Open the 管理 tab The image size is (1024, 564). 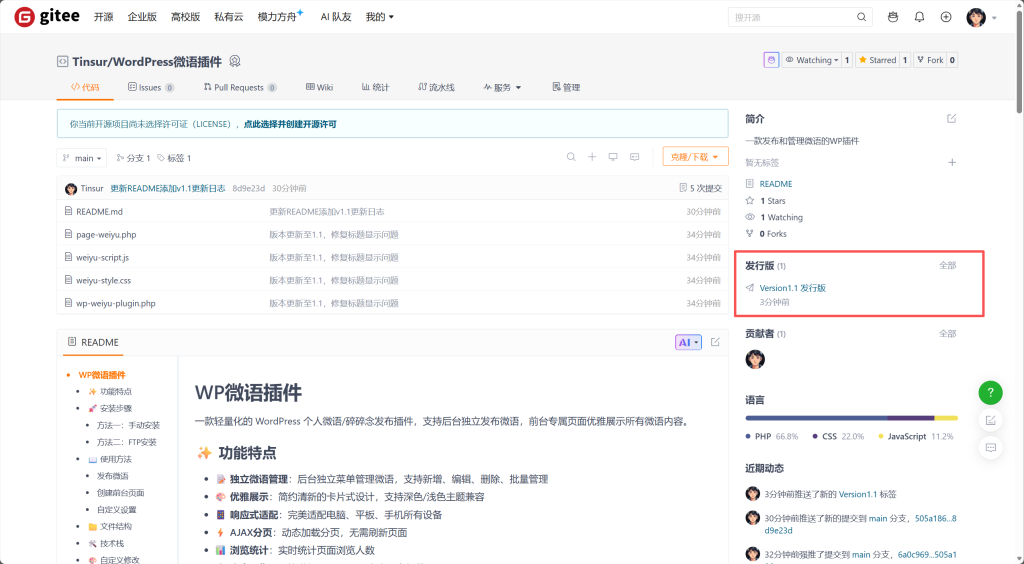pyautogui.click(x=566, y=87)
